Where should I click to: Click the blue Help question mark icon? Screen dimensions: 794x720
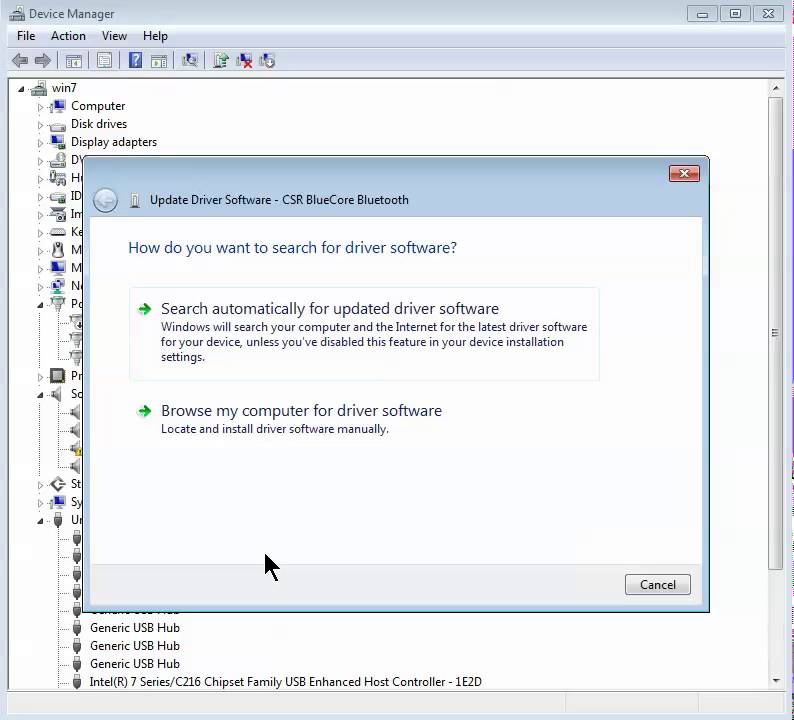pos(135,60)
